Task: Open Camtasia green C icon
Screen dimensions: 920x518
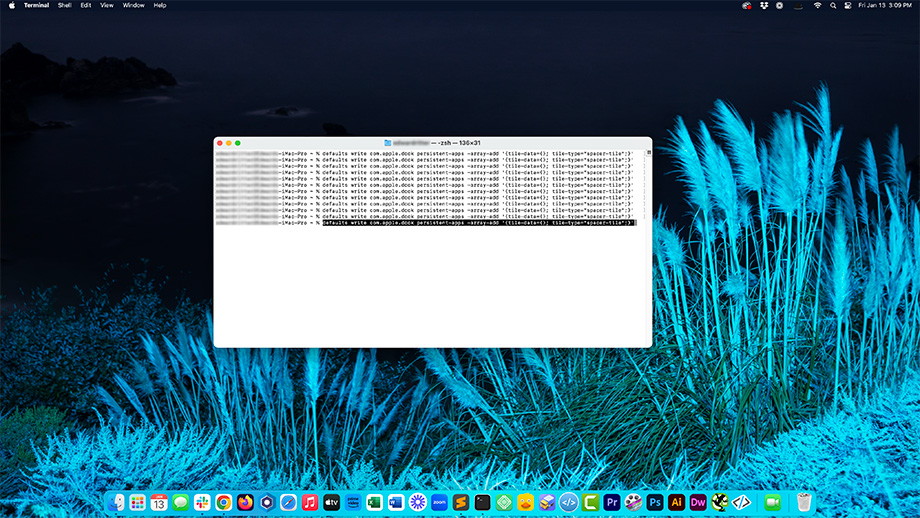Action: (590, 502)
